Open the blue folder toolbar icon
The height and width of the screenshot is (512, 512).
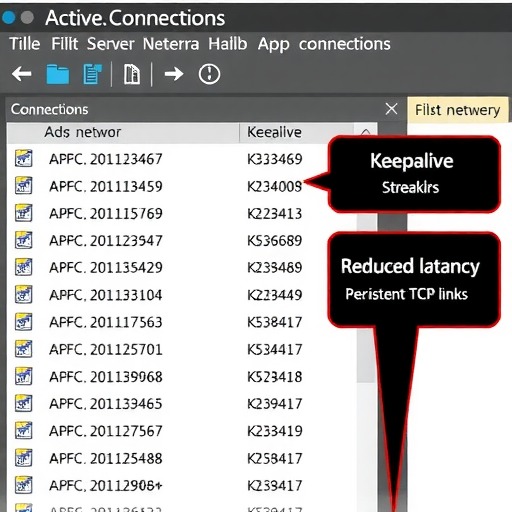point(58,74)
